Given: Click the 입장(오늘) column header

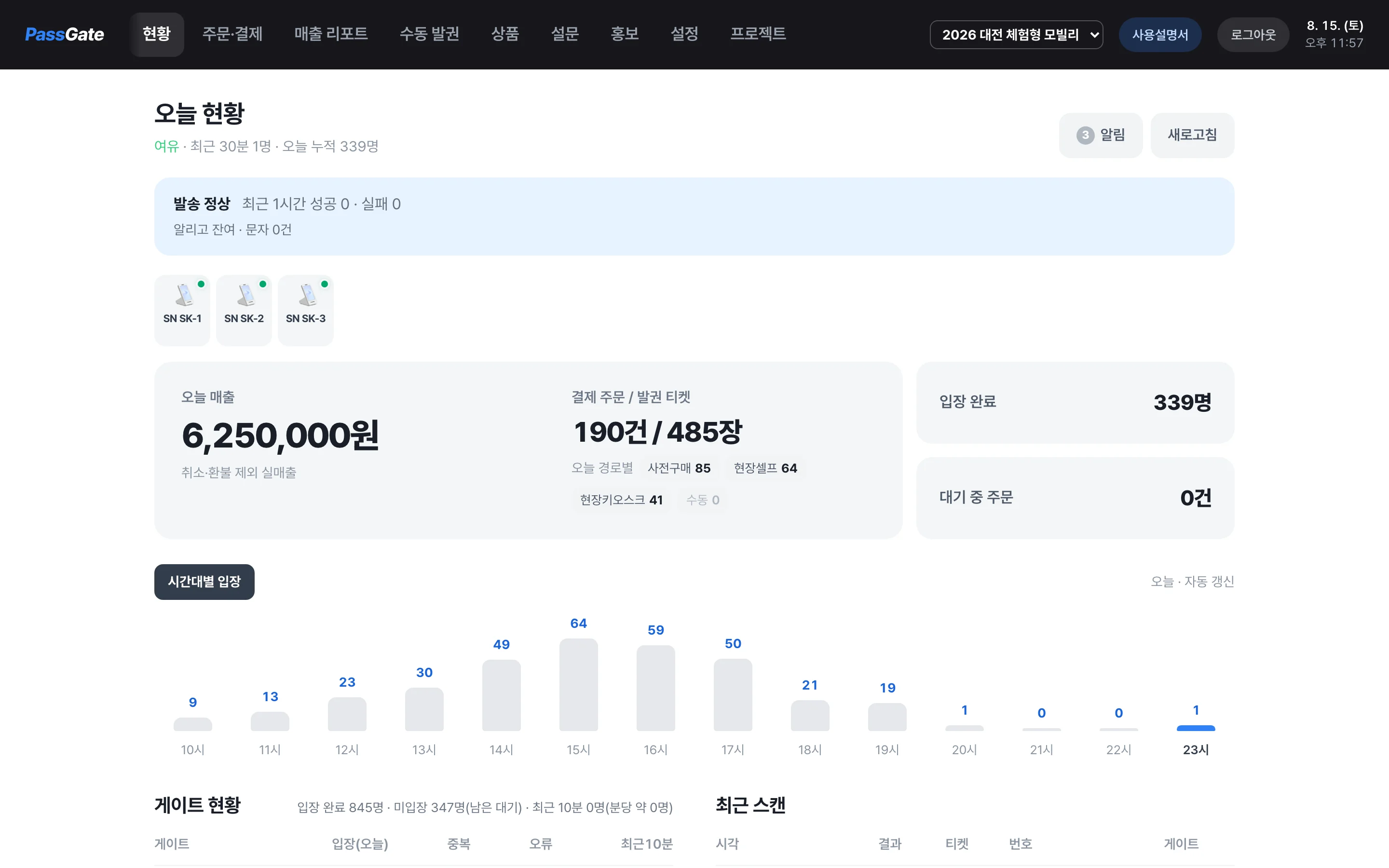Looking at the screenshot, I should click(x=360, y=843).
